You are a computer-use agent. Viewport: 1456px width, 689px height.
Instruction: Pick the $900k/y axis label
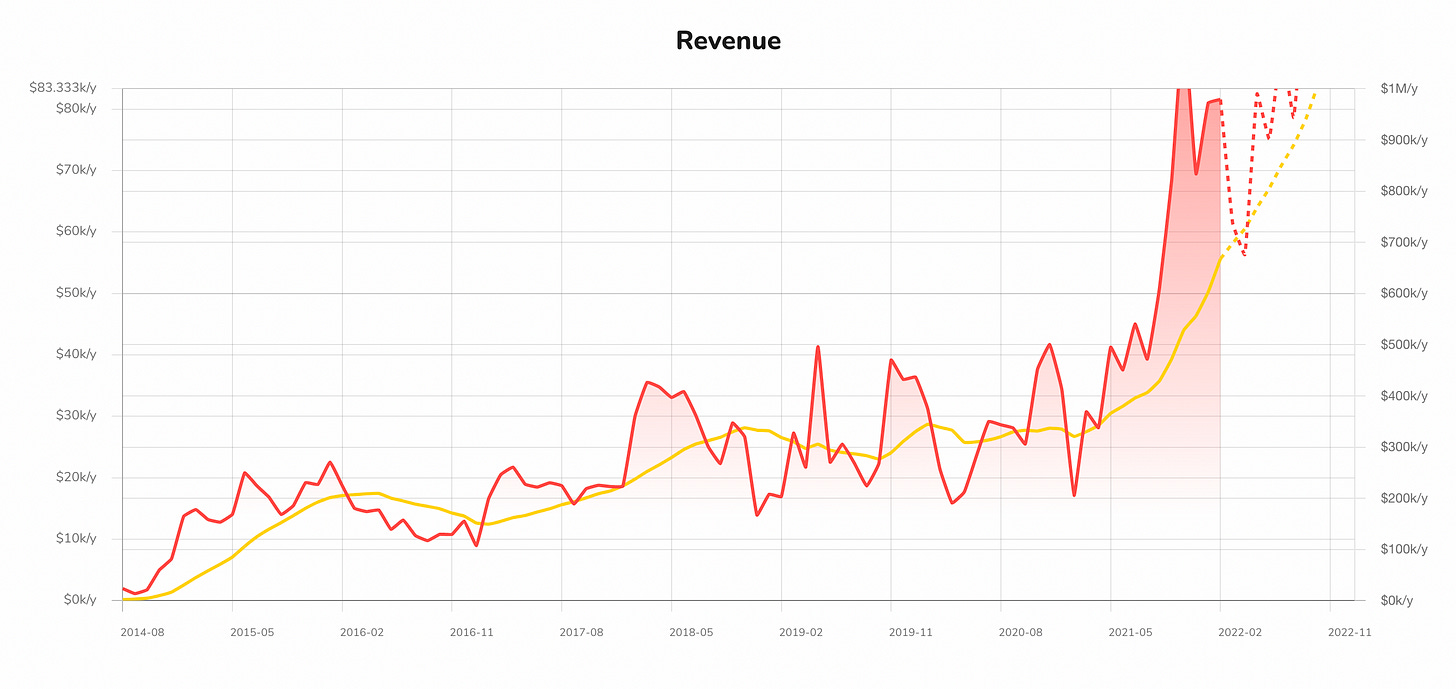tap(1403, 140)
